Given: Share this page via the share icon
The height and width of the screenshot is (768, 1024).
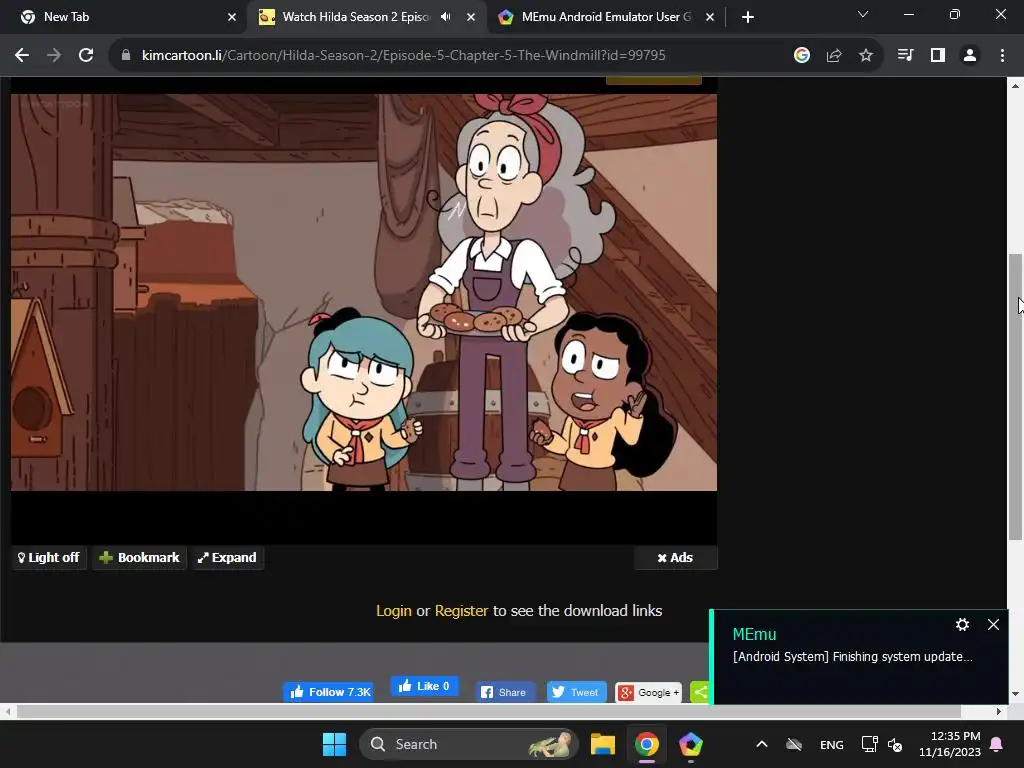Looking at the screenshot, I should [x=834, y=56].
